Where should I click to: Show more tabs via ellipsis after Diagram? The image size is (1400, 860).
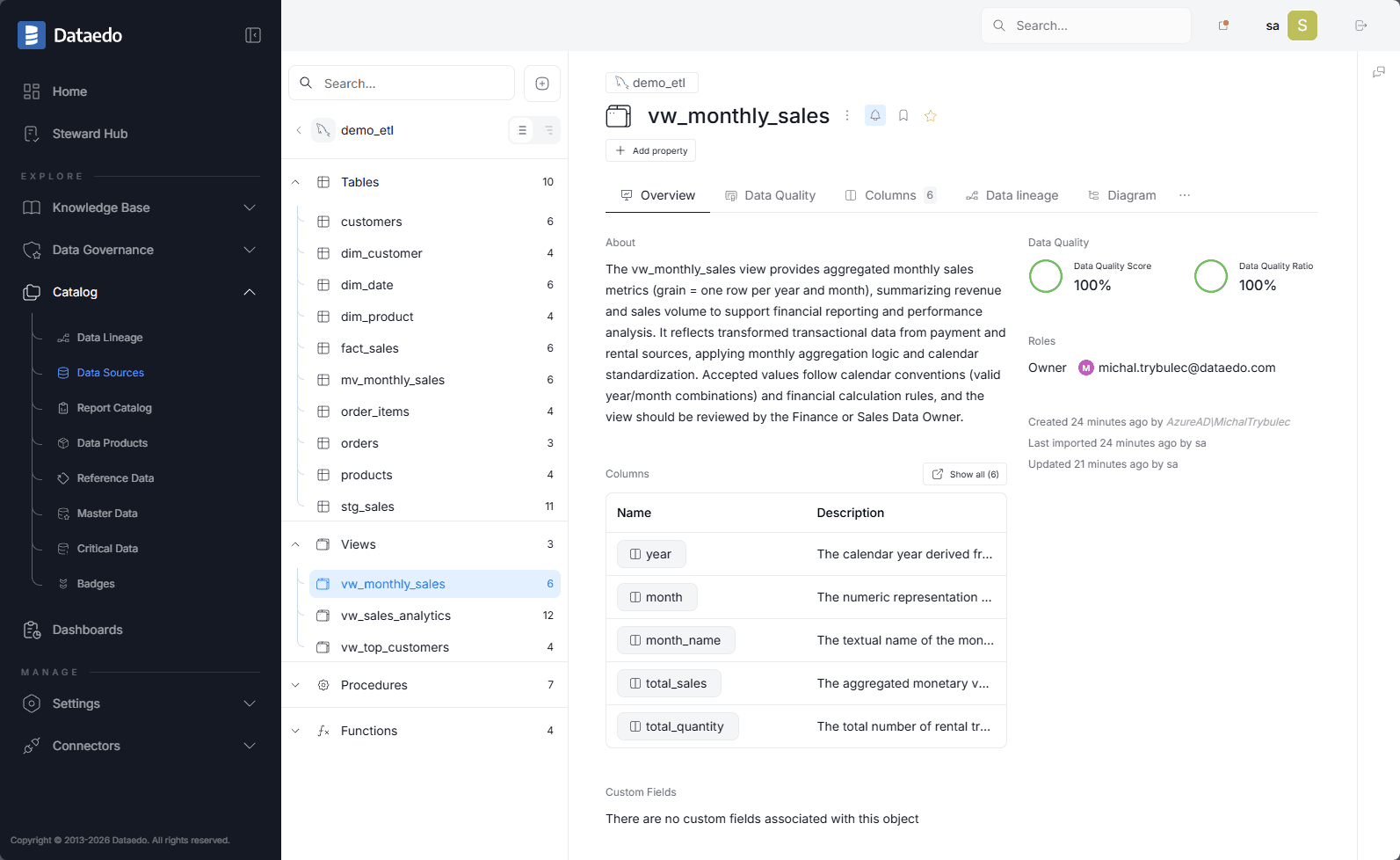coord(1185,195)
